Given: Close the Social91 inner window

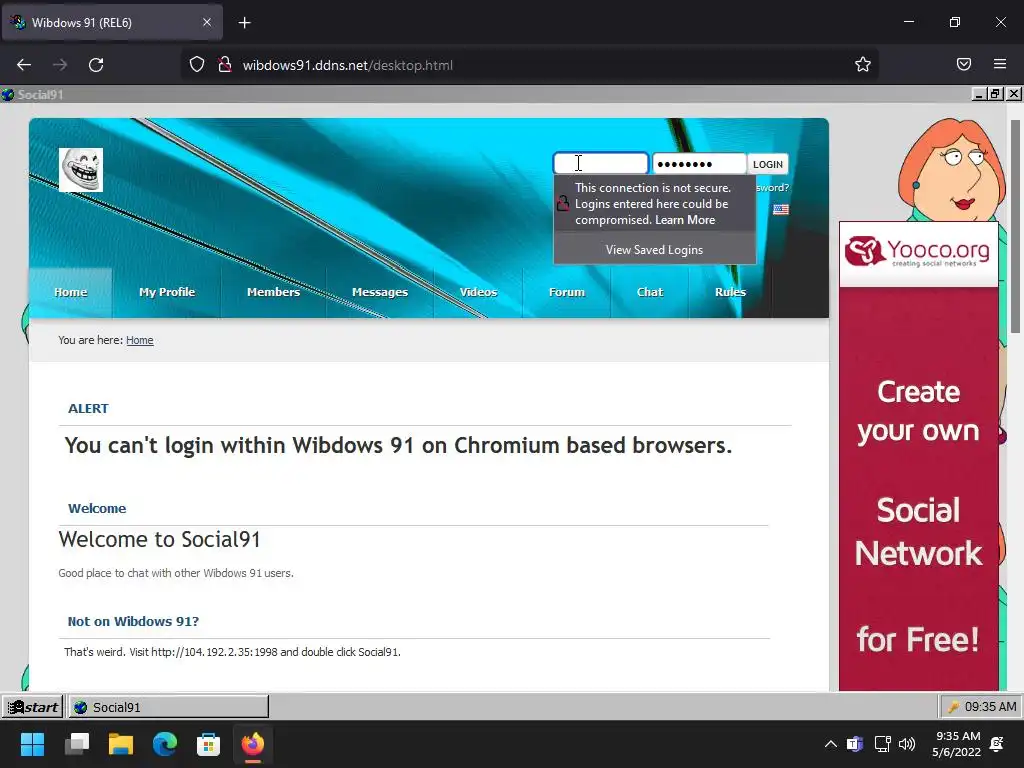Looking at the screenshot, I should [x=1014, y=94].
